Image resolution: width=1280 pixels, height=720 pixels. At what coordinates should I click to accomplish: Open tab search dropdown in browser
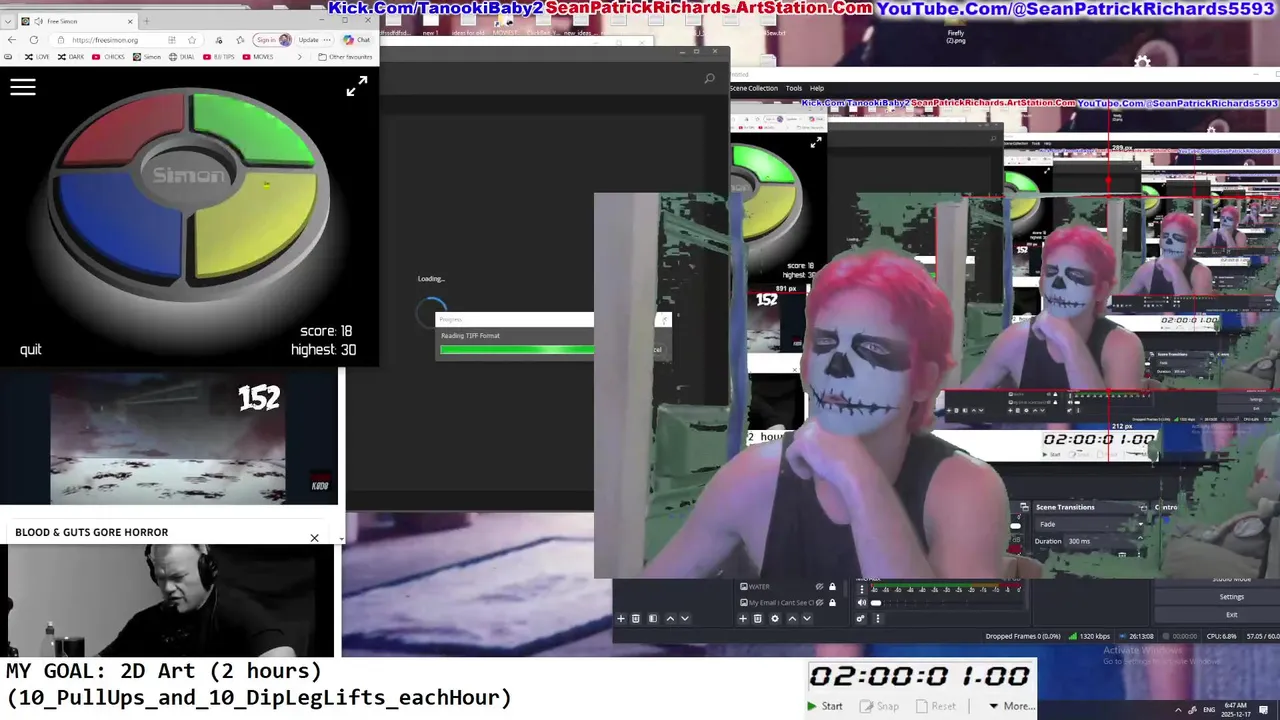point(8,21)
